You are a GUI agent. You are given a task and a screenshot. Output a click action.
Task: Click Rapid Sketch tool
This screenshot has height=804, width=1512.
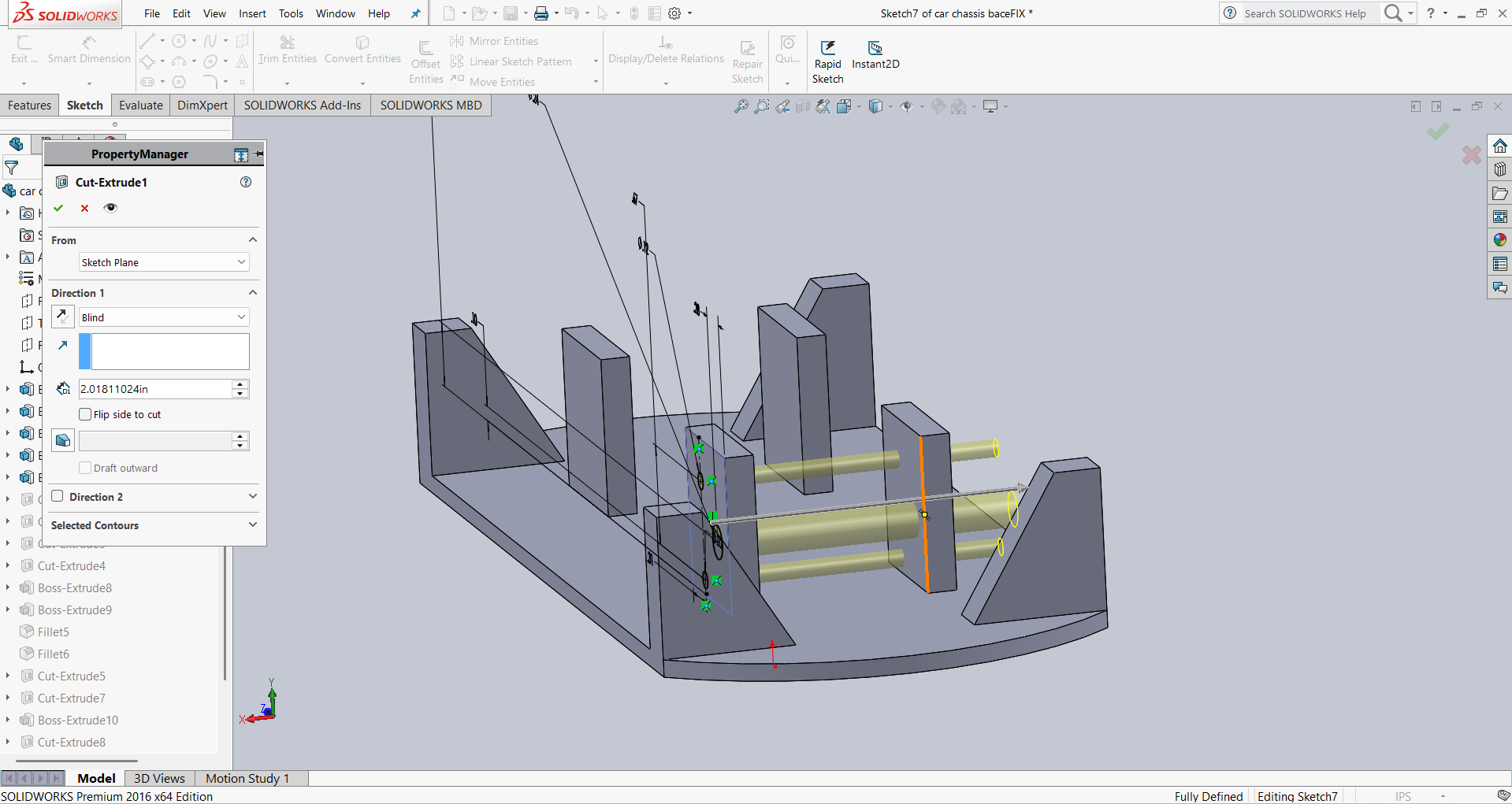click(x=827, y=62)
